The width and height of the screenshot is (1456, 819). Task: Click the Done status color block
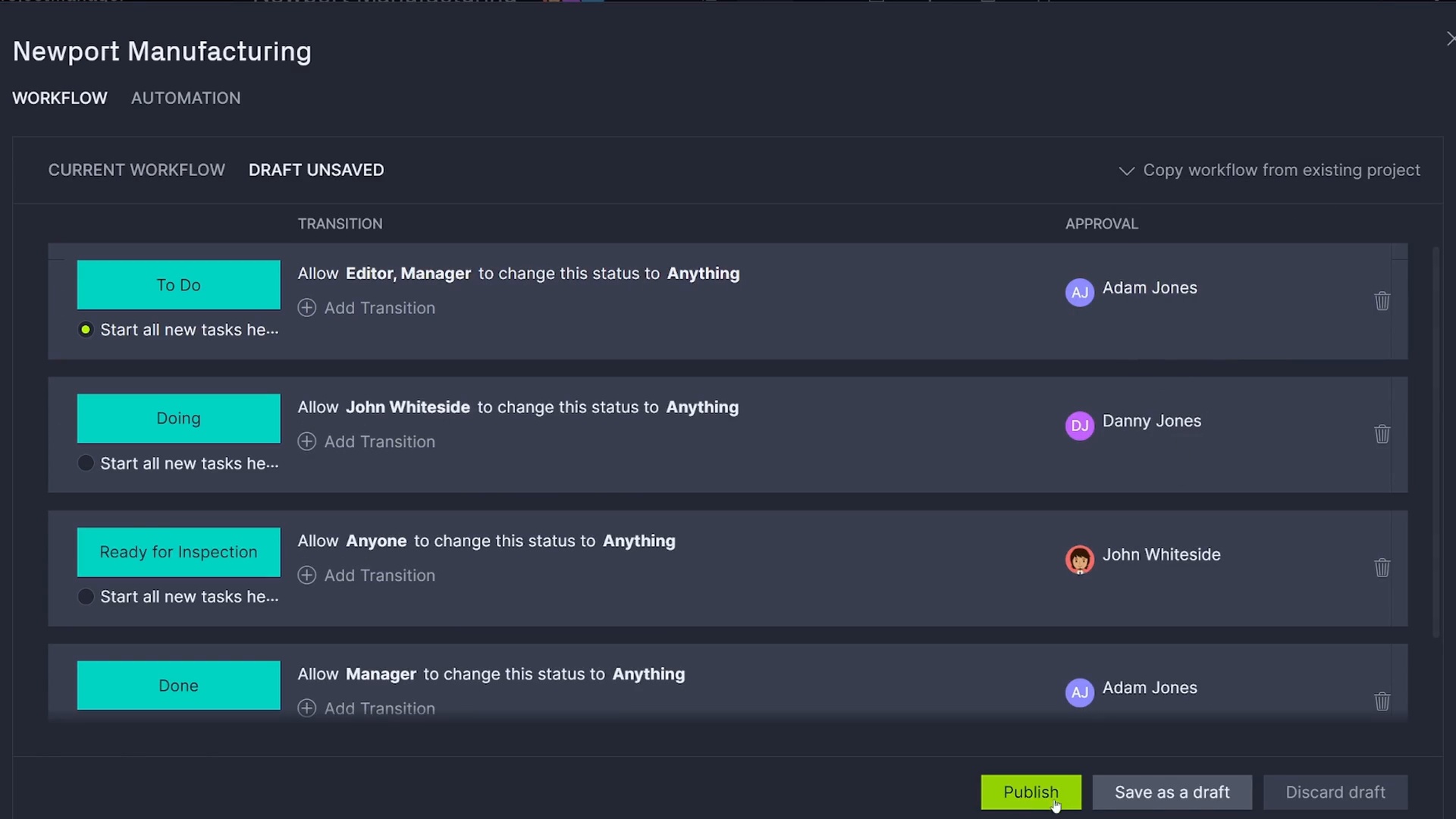click(x=178, y=686)
